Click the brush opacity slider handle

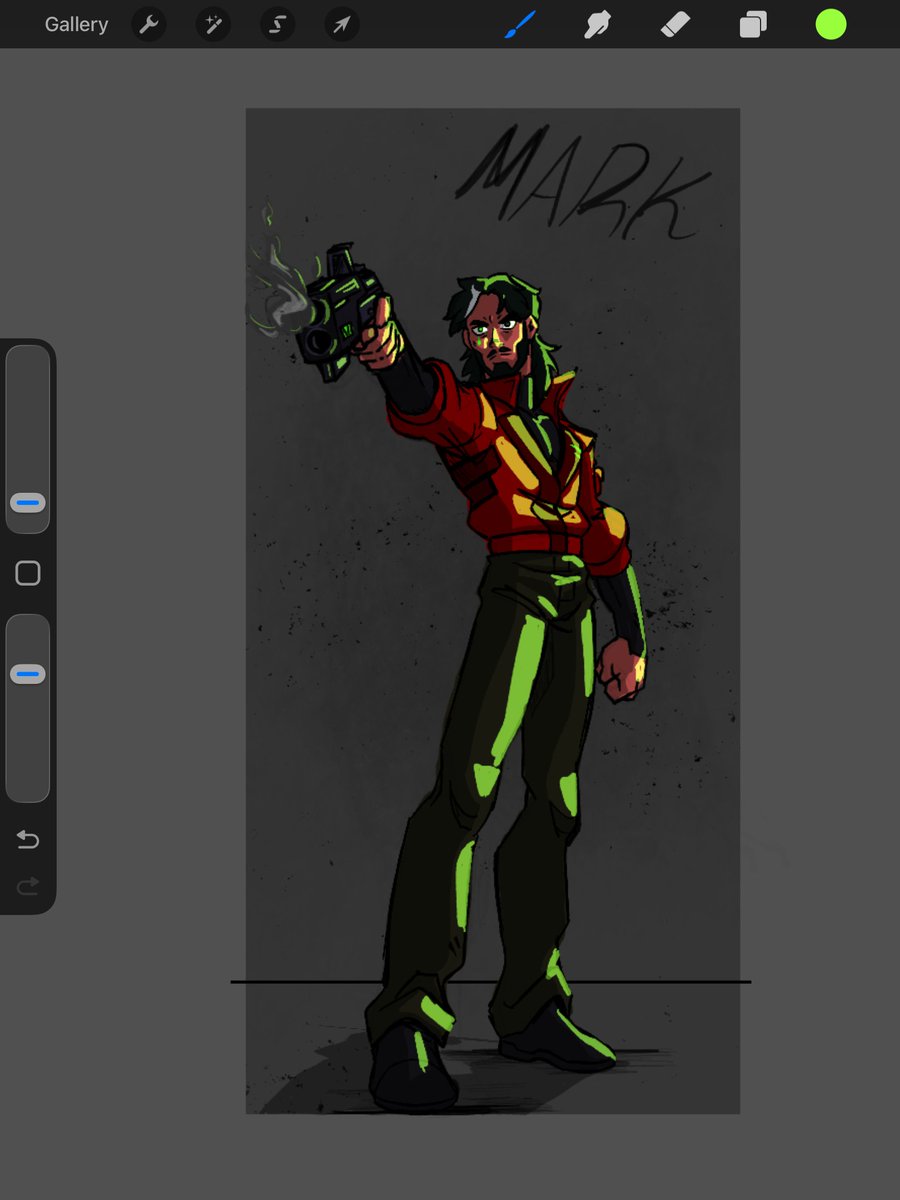click(28, 675)
